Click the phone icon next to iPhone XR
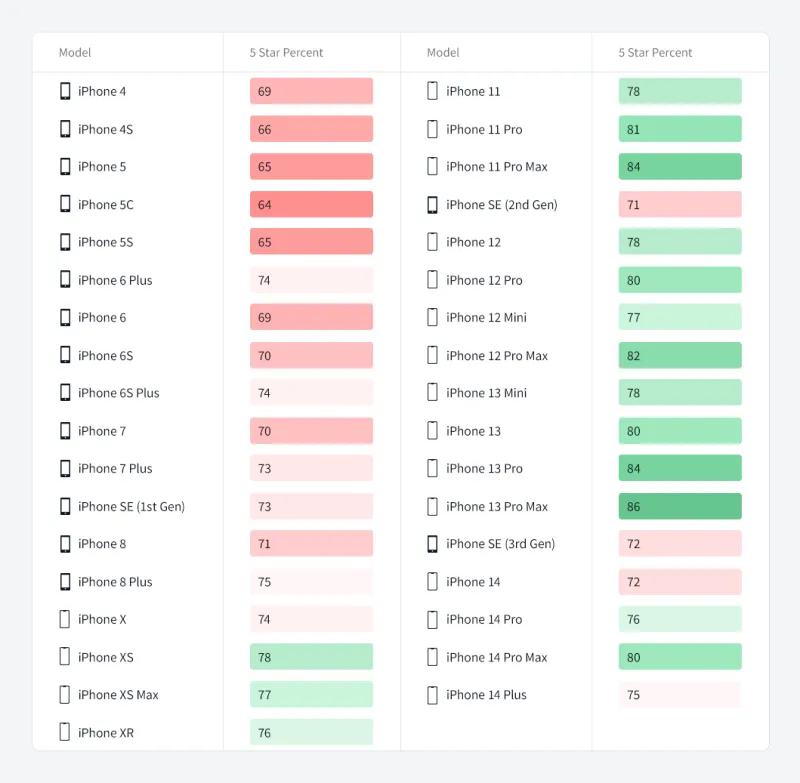This screenshot has height=783, width=800. point(65,732)
